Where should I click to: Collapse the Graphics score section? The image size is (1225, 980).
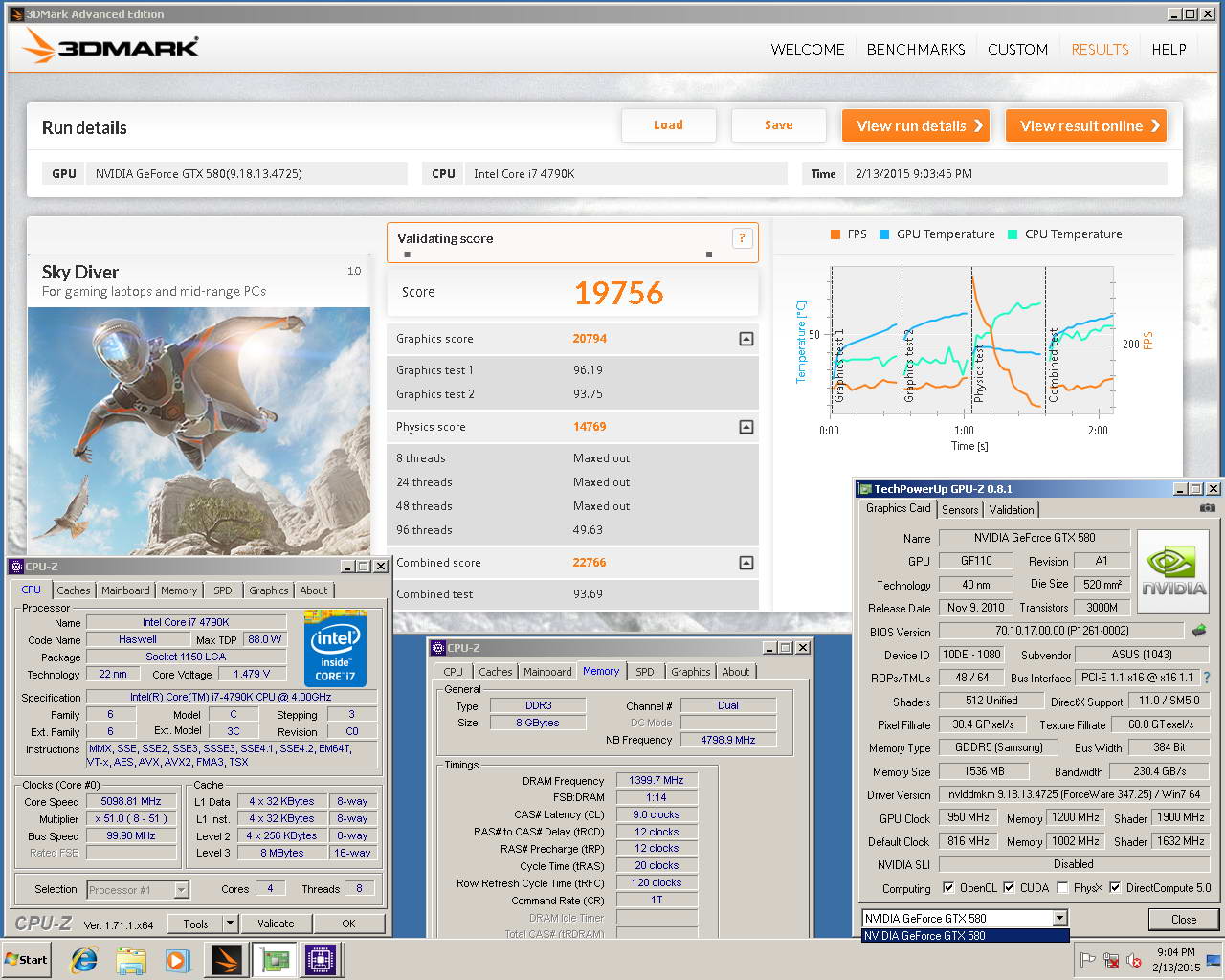(x=746, y=339)
